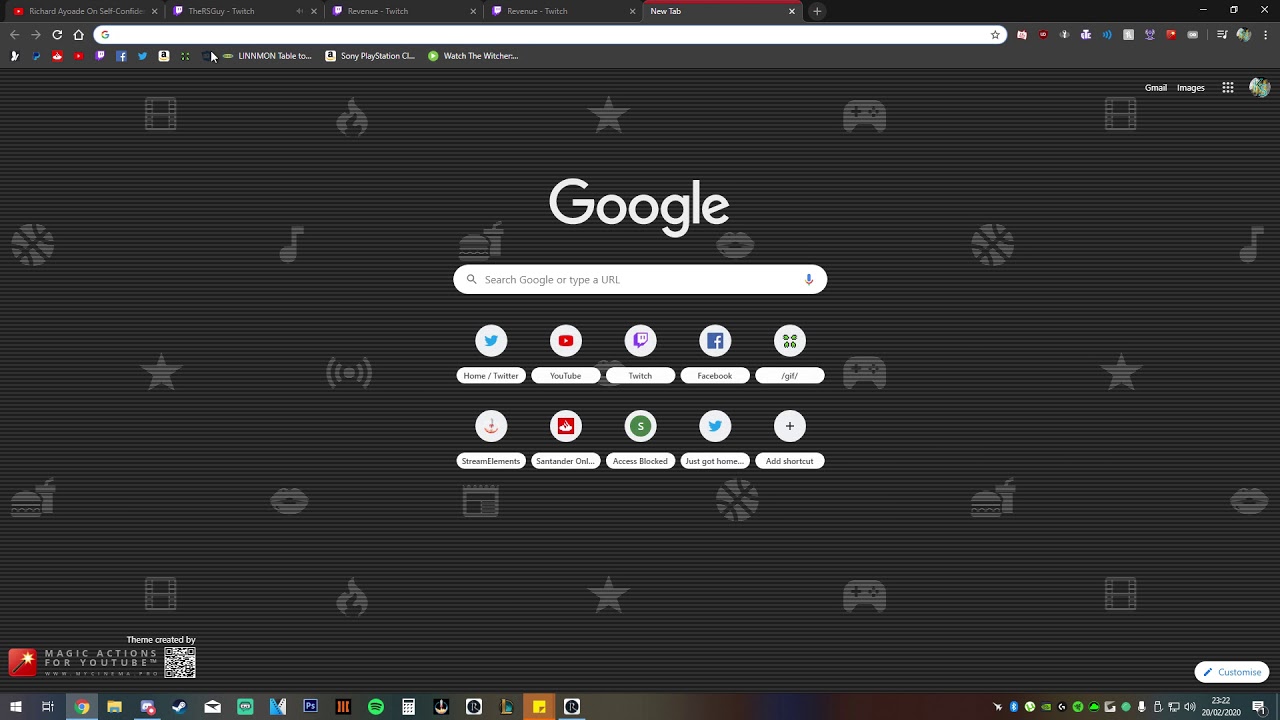Open the Facebook bookmark icon

click(121, 56)
